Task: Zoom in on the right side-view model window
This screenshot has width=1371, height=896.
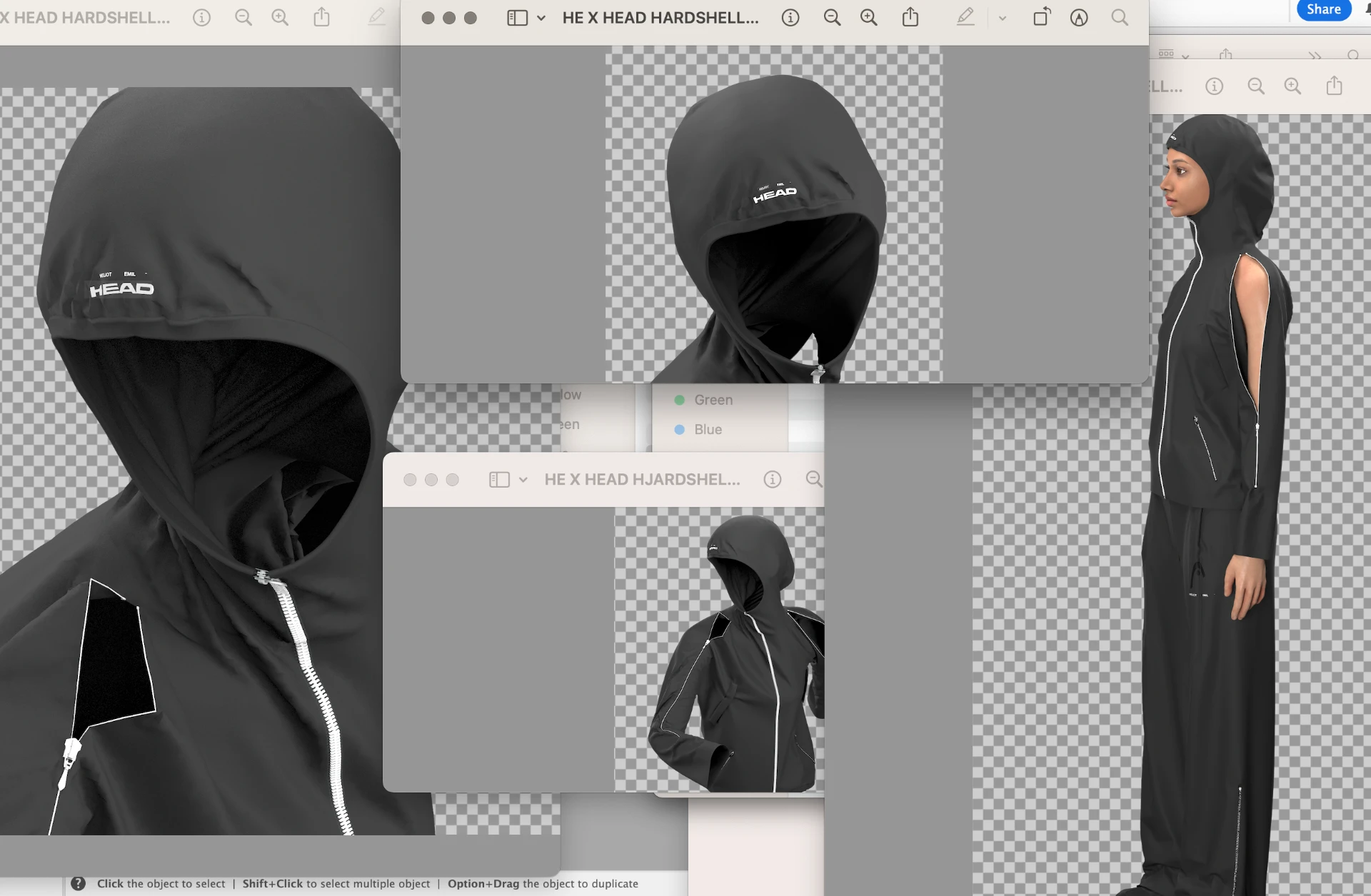Action: click(x=1292, y=86)
